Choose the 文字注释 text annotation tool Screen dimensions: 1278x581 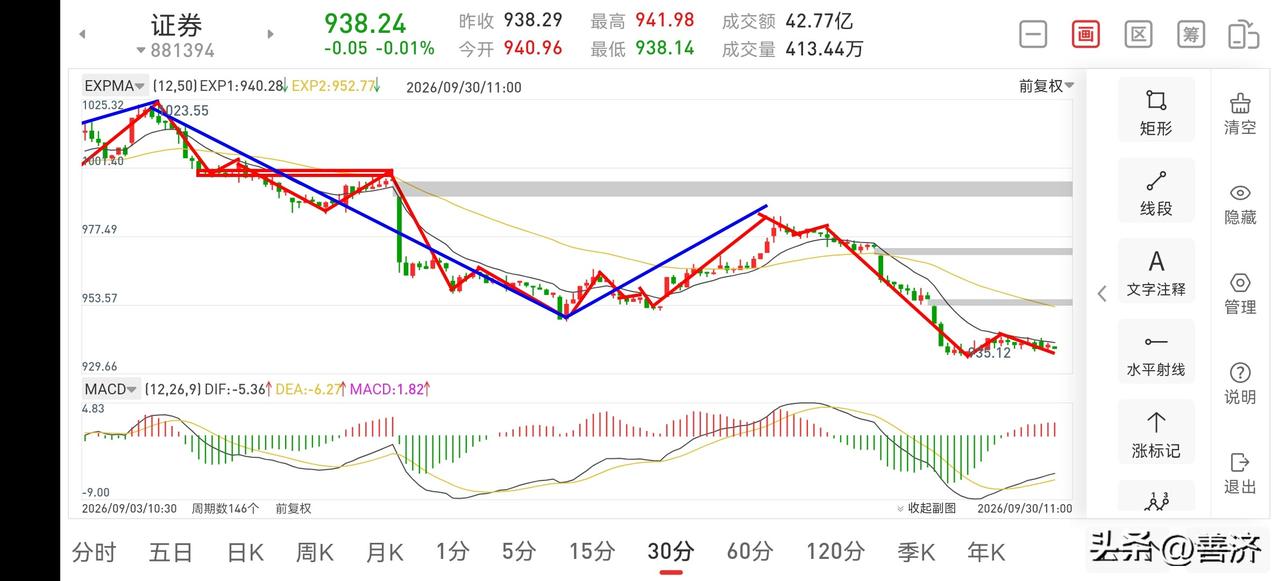(x=1155, y=272)
